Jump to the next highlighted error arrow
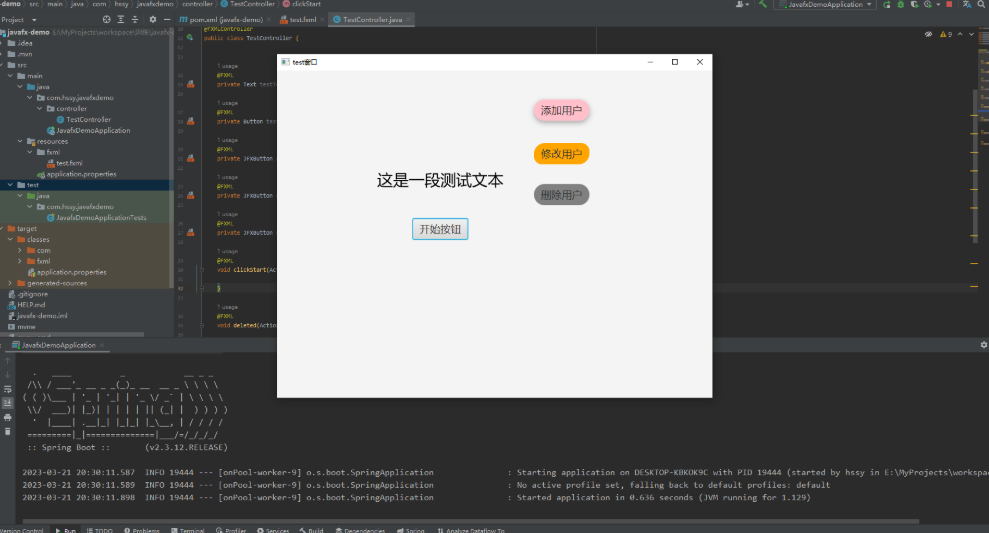The width and height of the screenshot is (989, 533). point(971,34)
